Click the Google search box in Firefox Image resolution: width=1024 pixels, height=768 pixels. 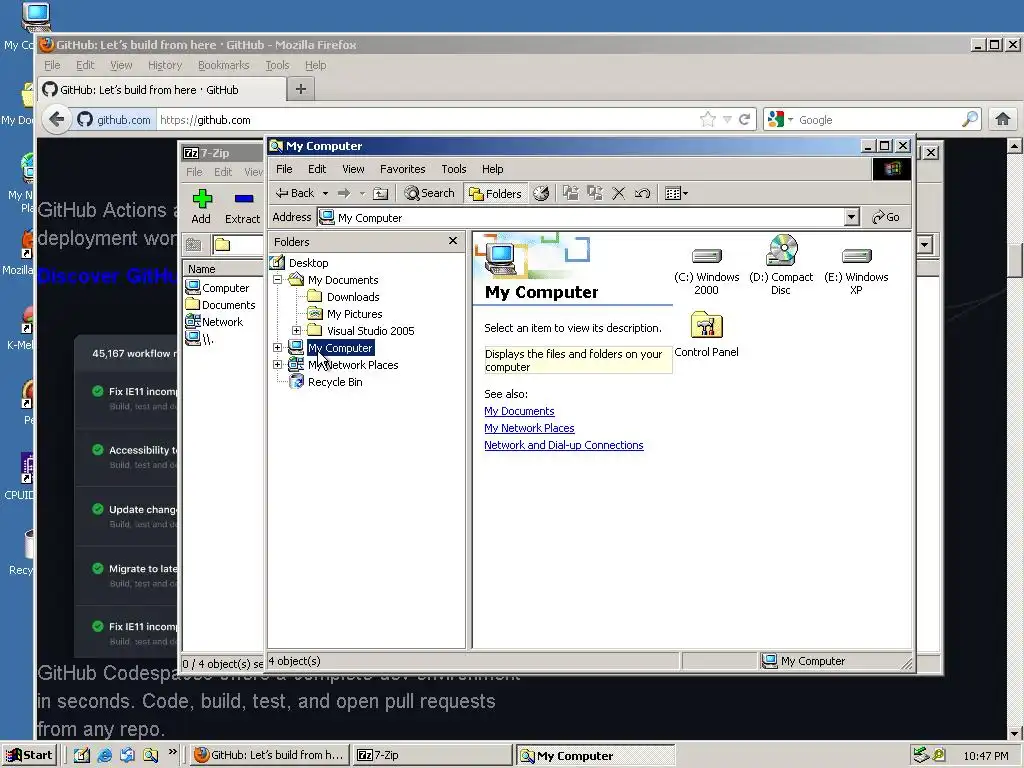point(877,120)
